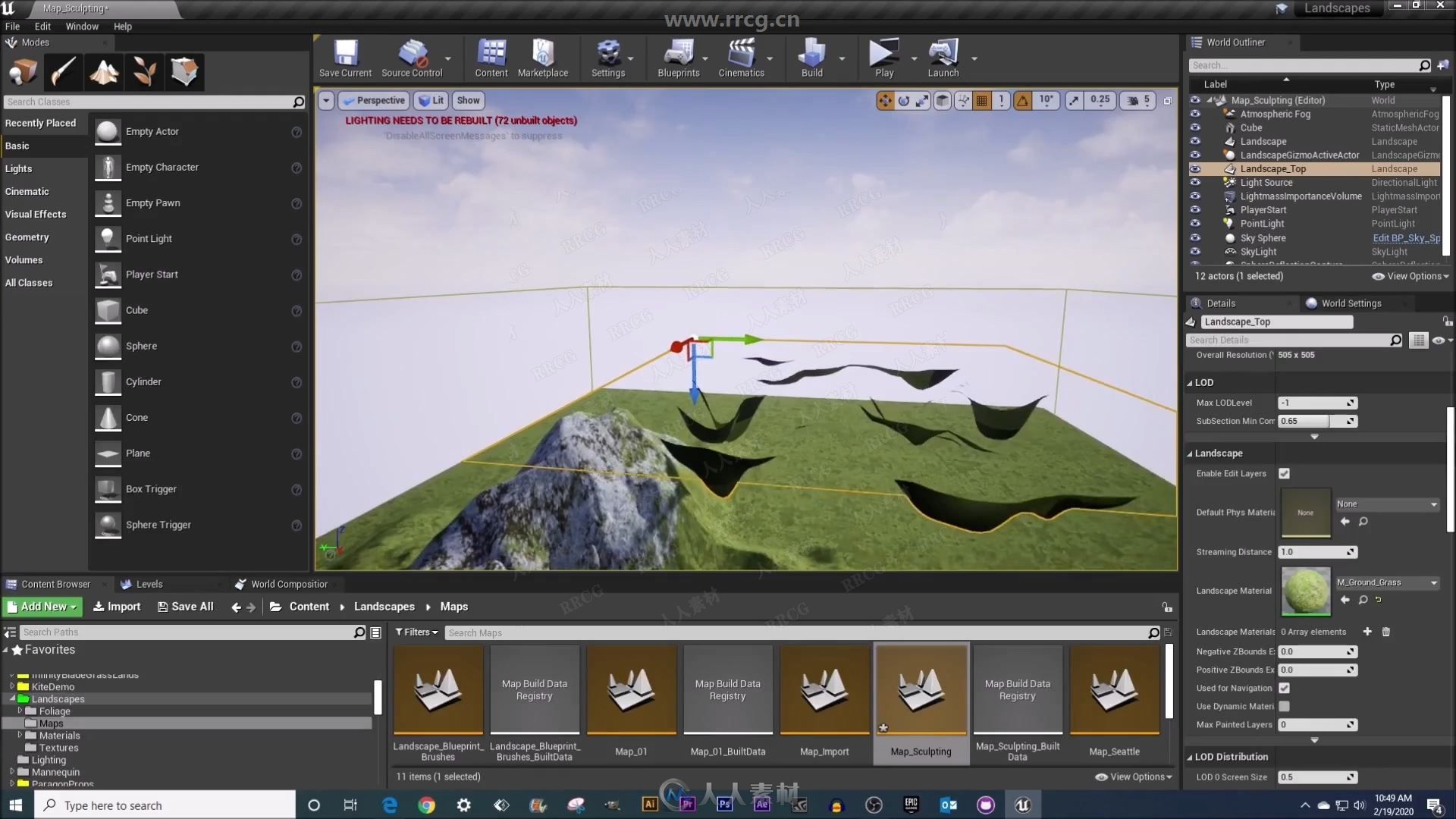Select the Paint mode brush icon
1456x819 pixels.
tap(63, 72)
